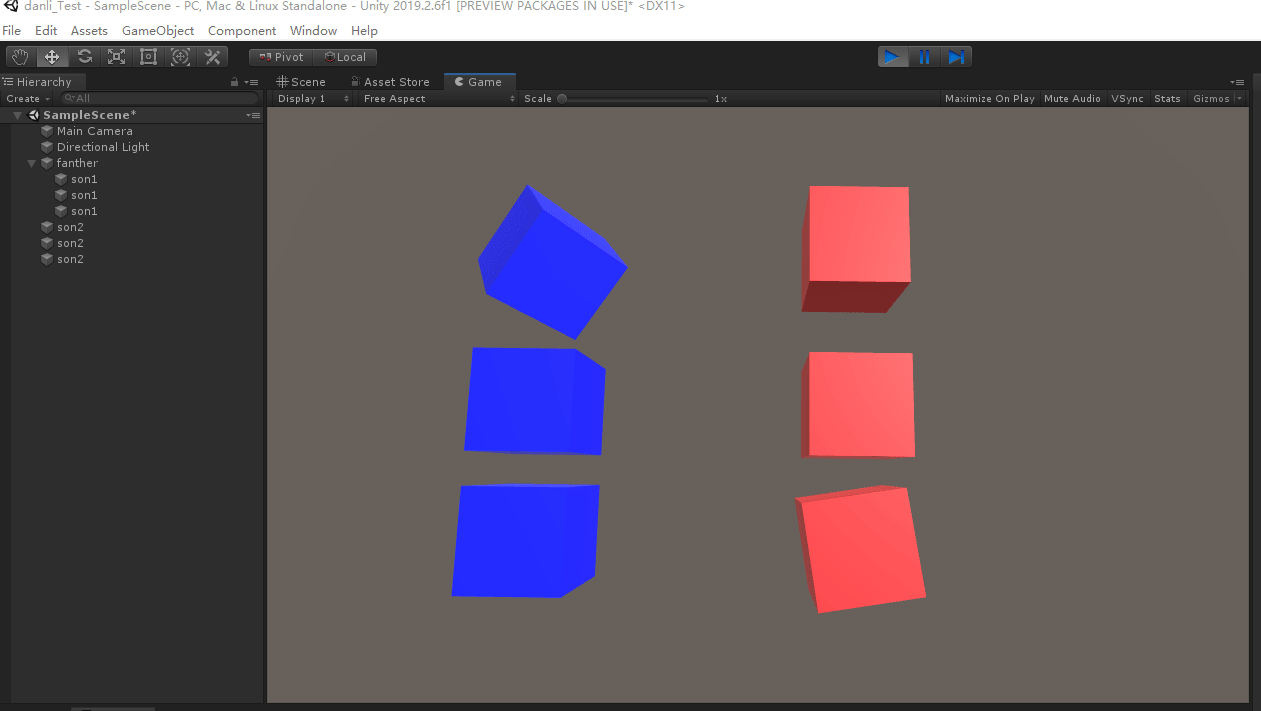This screenshot has height=711, width=1261.
Task: Select the Move tool
Action: pos(52,56)
